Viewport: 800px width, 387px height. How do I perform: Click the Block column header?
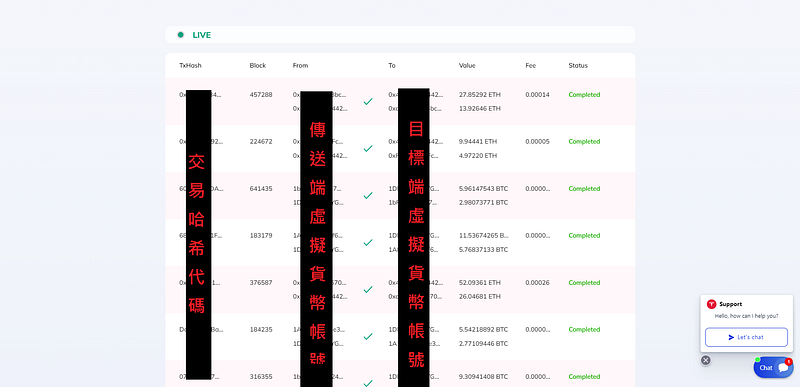pos(258,65)
